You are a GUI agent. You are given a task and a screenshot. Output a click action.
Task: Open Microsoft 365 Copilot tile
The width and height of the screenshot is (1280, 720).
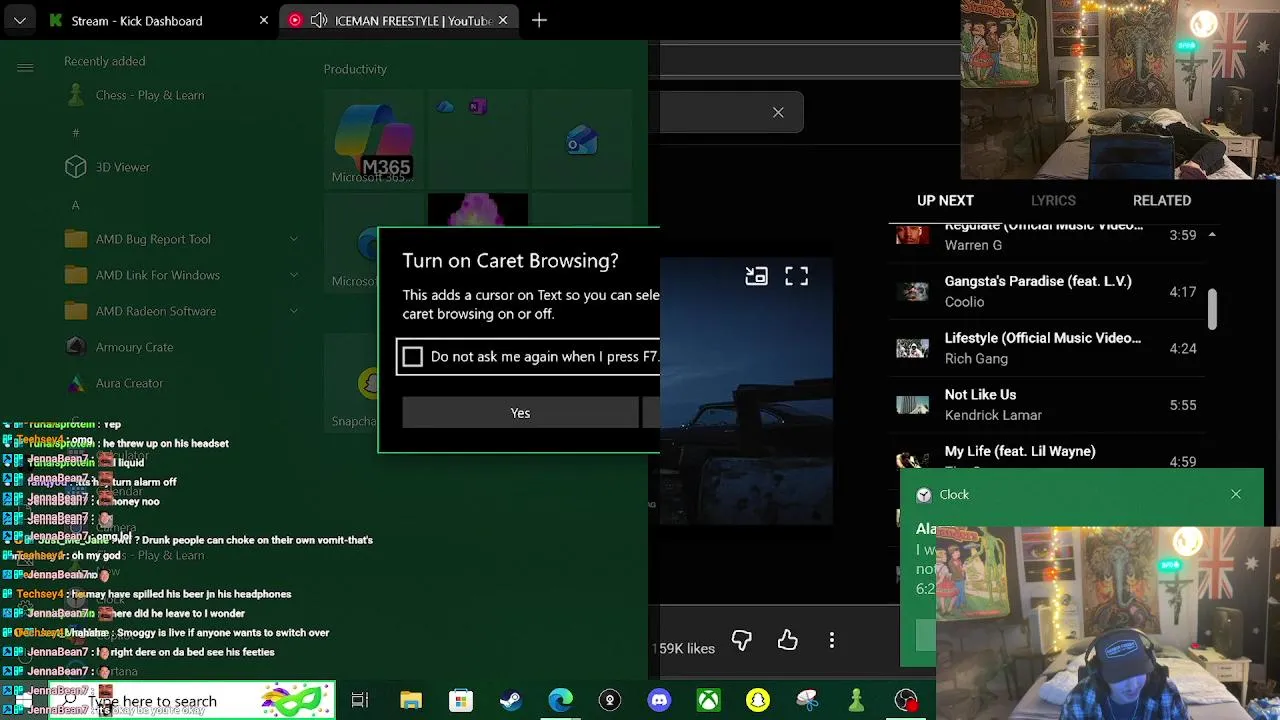[374, 139]
